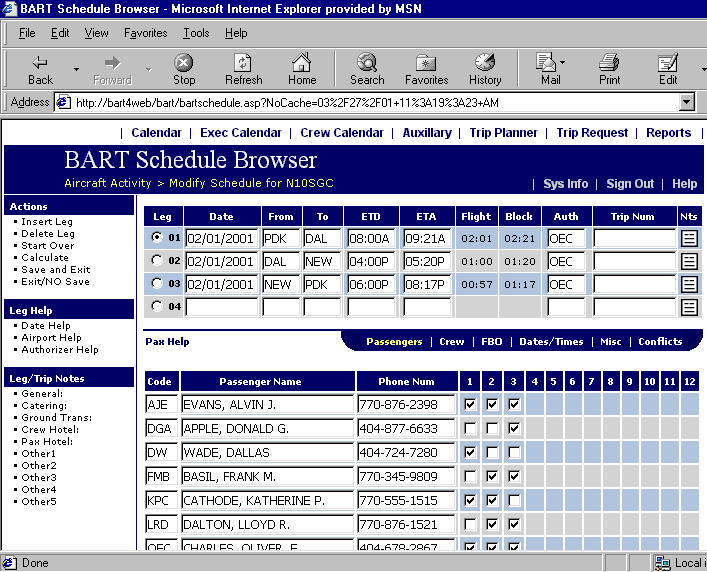Uncheck leg 3 for BASIL, FRANK M.
Viewport: 707px width, 572px height.
pyautogui.click(x=514, y=476)
